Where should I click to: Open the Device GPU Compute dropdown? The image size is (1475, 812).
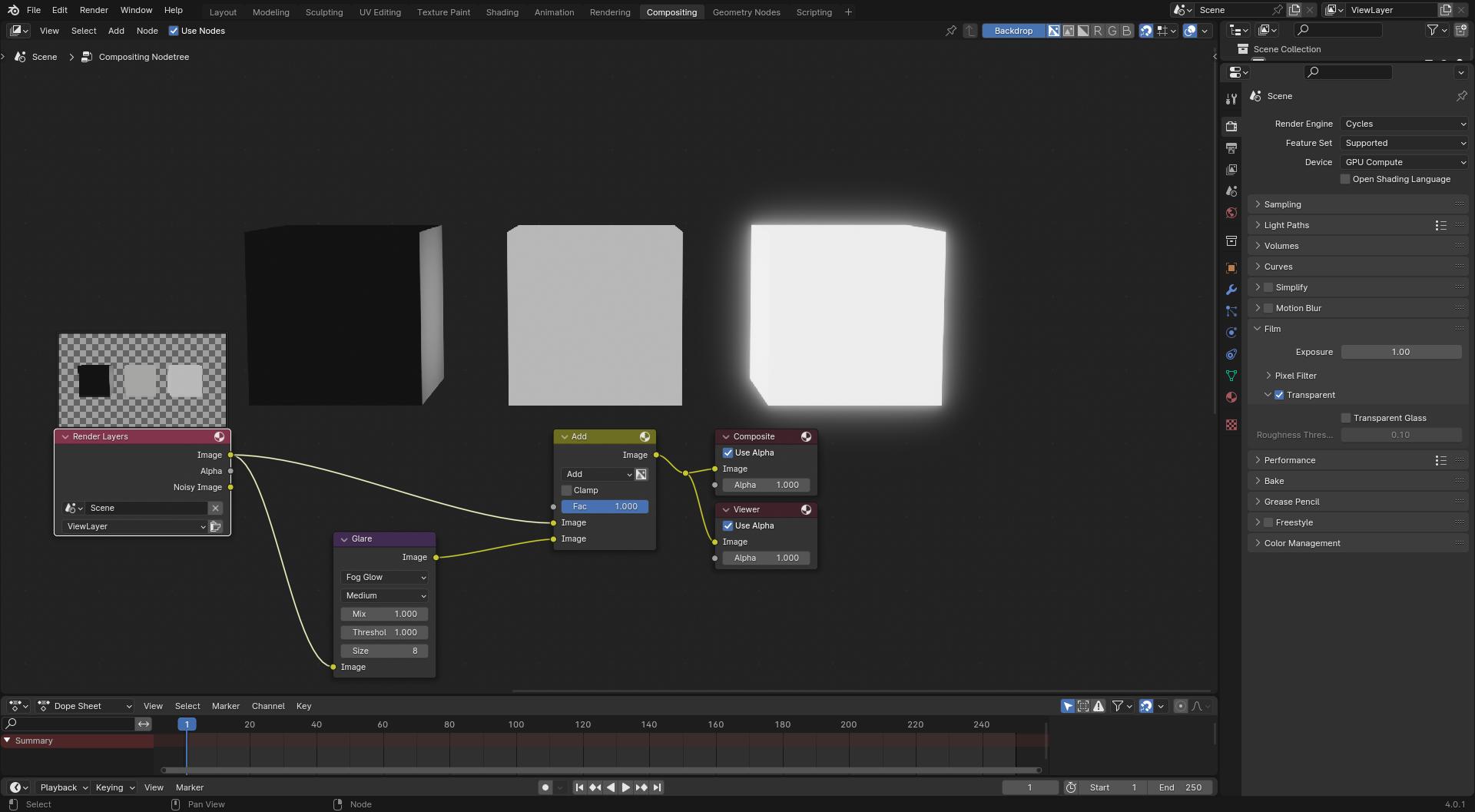1404,162
